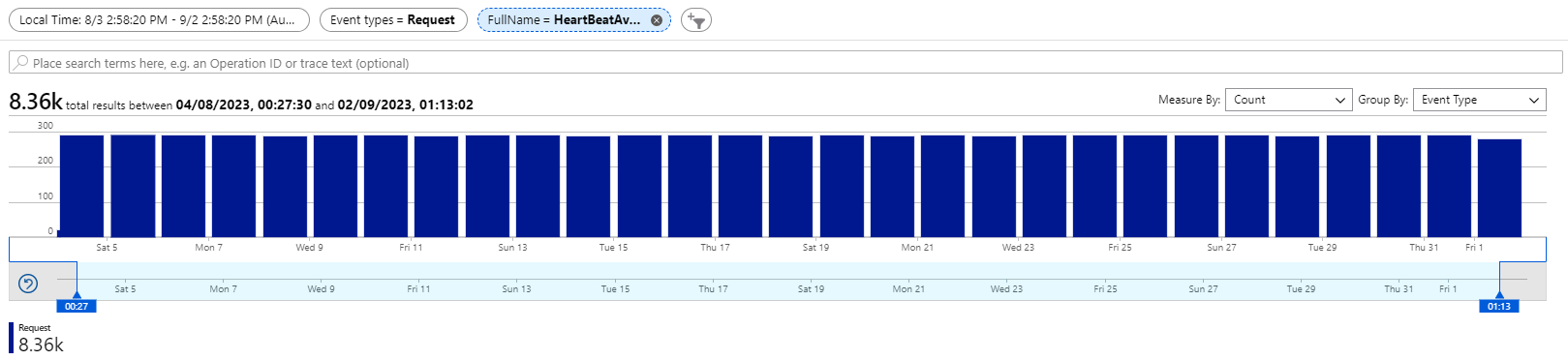Edit the FullName = HeartBeatAv filter pill
The width and height of the screenshot is (1568, 360).
pos(564,20)
